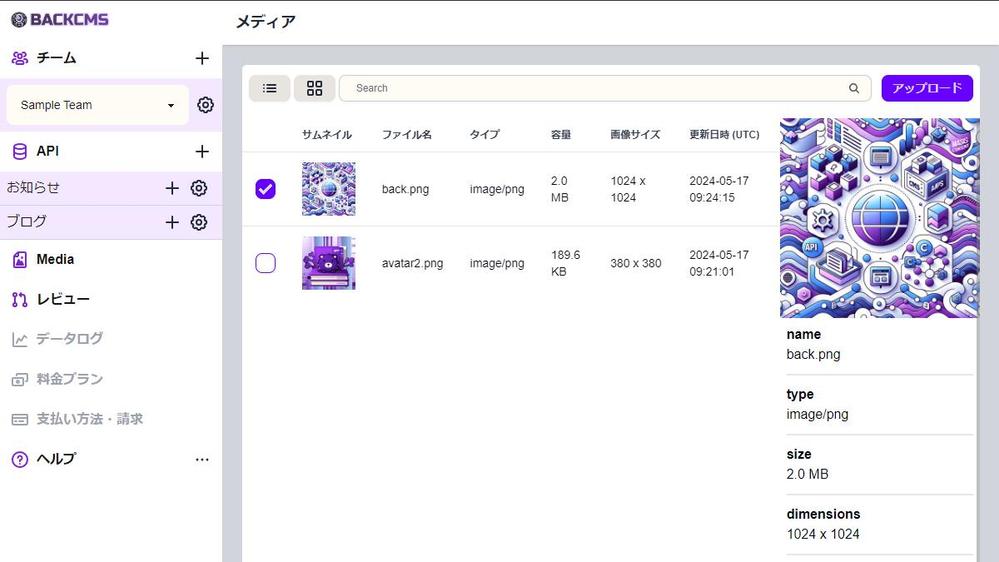The height and width of the screenshot is (562, 999).
Task: Click the details panel name value back.png
Action: (x=813, y=354)
